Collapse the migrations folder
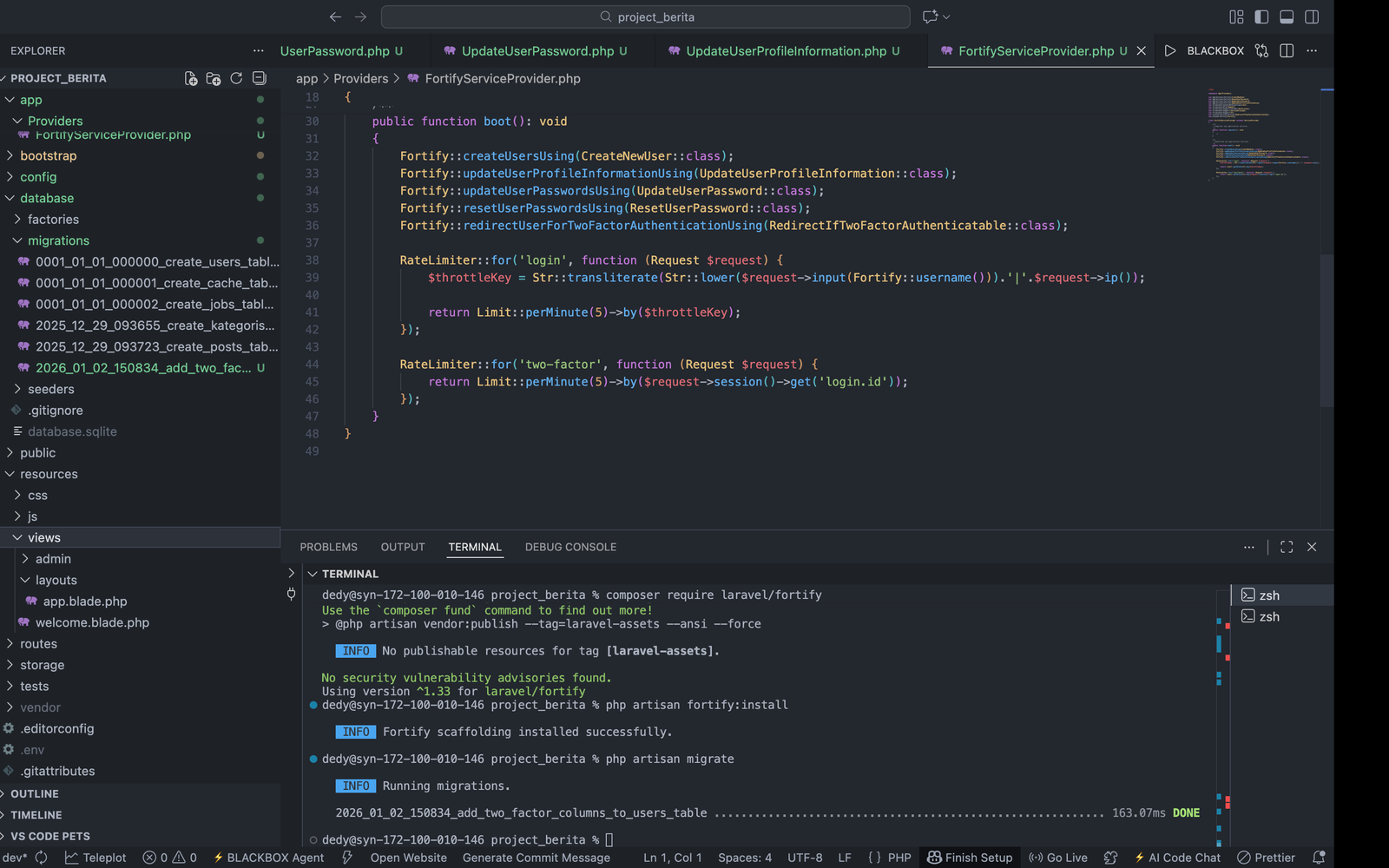 (58, 240)
